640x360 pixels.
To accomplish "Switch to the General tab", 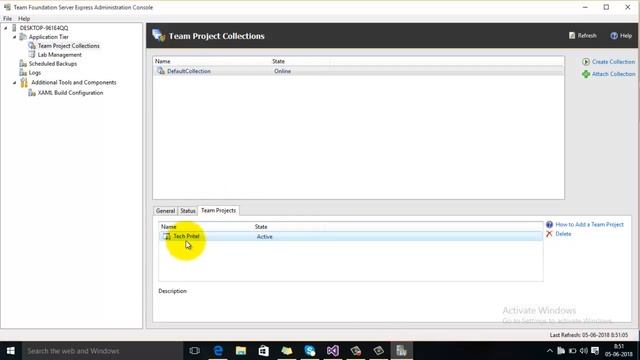I will [x=165, y=211].
